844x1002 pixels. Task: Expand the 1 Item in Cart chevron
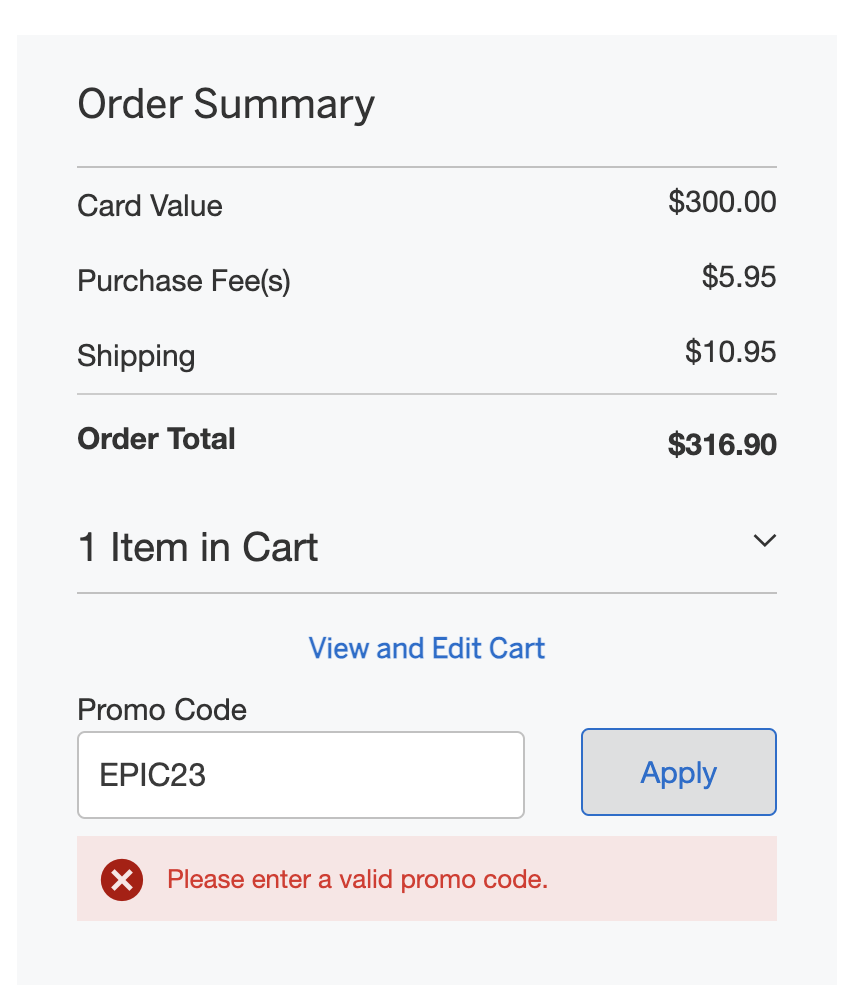(x=764, y=541)
